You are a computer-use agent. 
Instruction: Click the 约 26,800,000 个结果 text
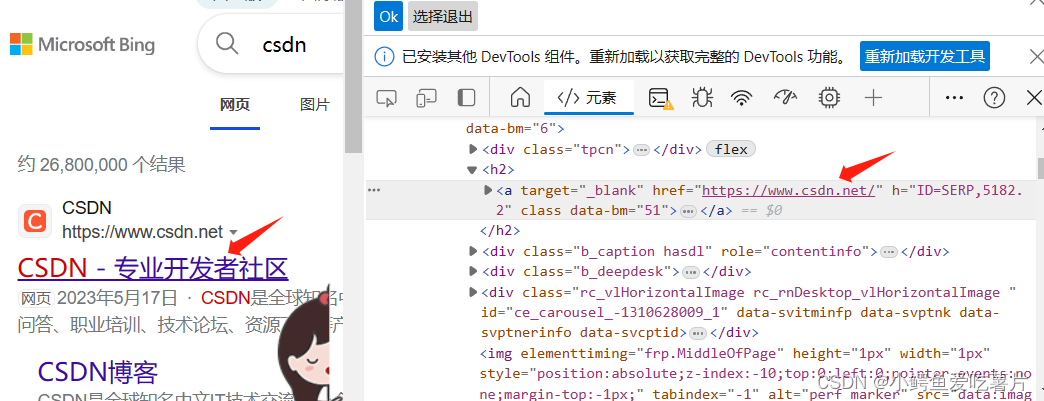pos(101,165)
